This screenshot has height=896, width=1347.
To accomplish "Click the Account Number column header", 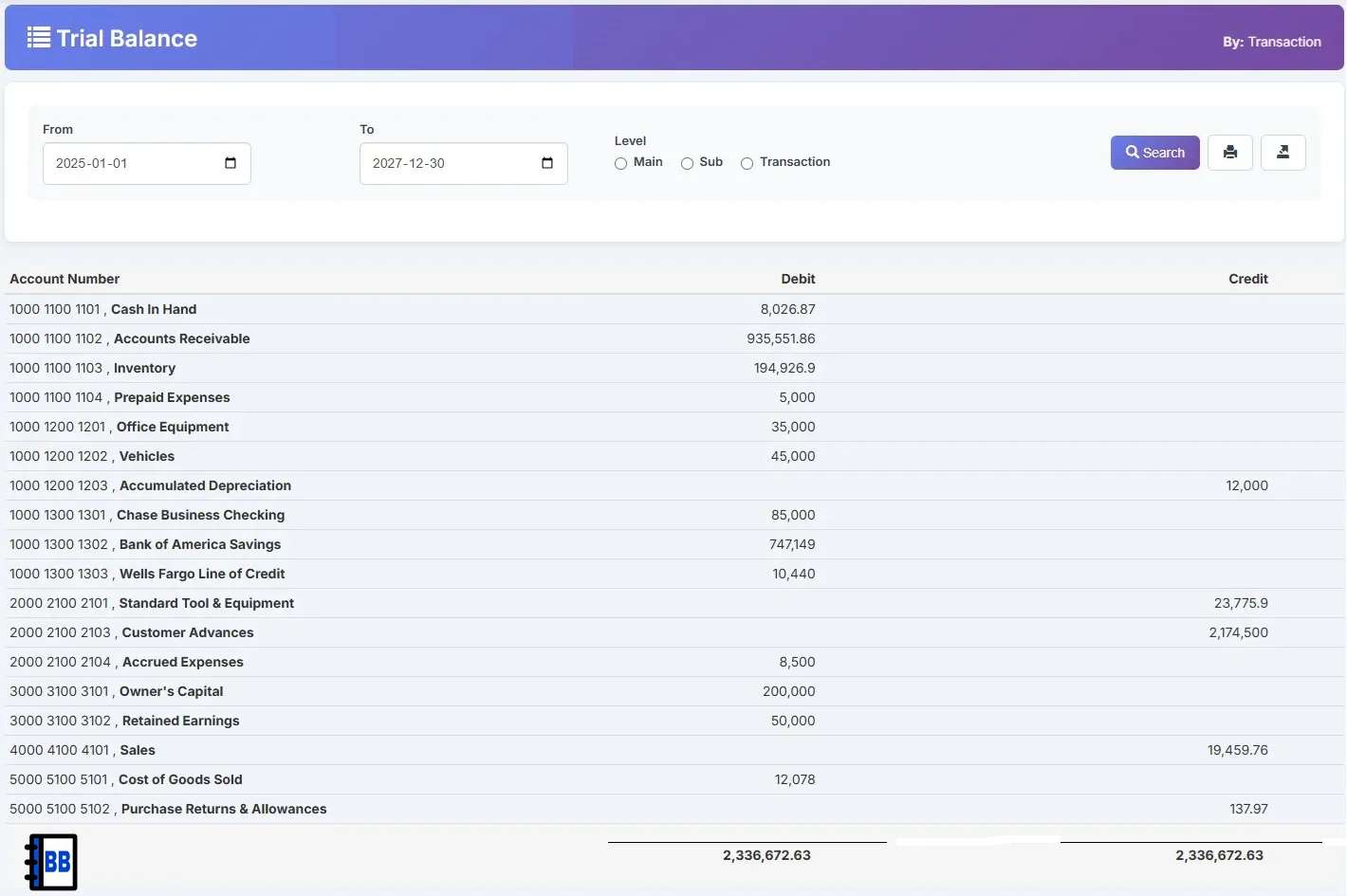I will pos(65,279).
